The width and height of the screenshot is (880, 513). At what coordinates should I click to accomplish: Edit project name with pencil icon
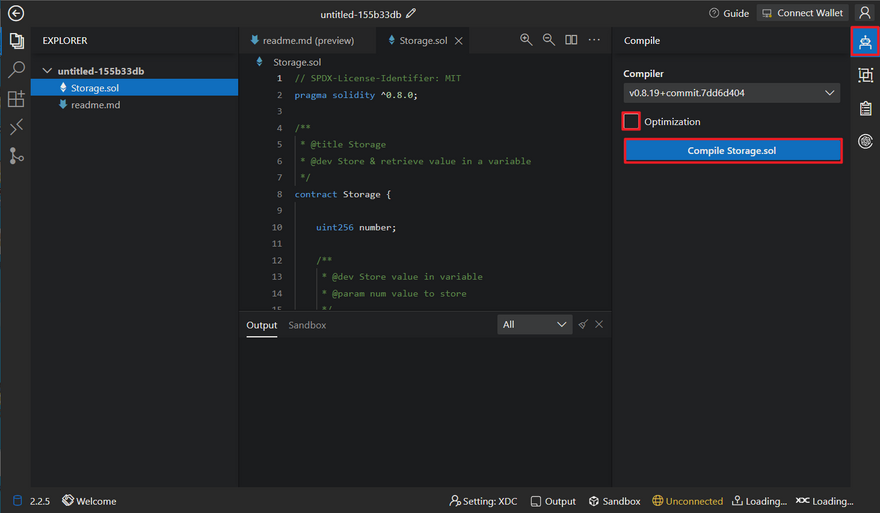411,13
